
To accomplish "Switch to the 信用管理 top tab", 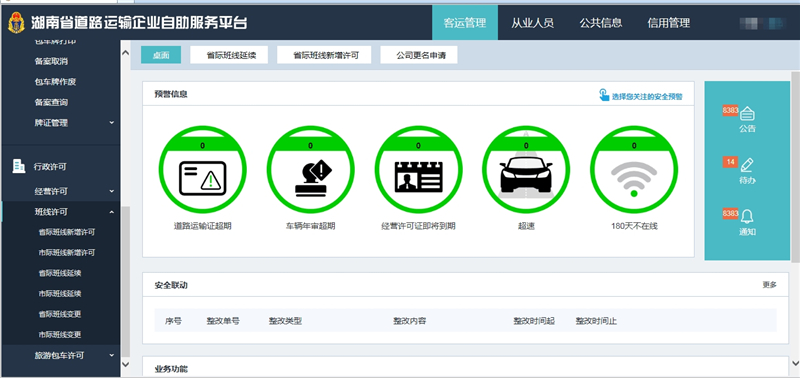I will coord(668,22).
